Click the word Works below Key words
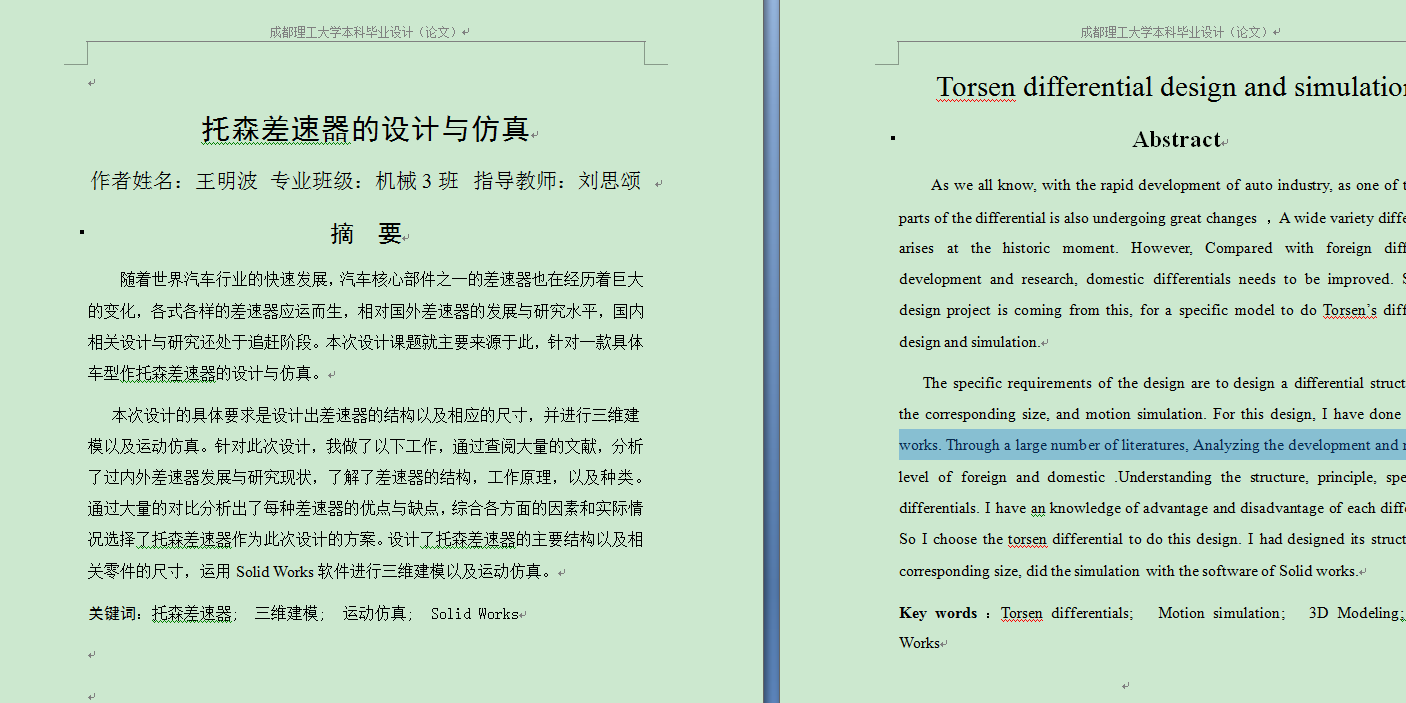 pyautogui.click(x=919, y=643)
